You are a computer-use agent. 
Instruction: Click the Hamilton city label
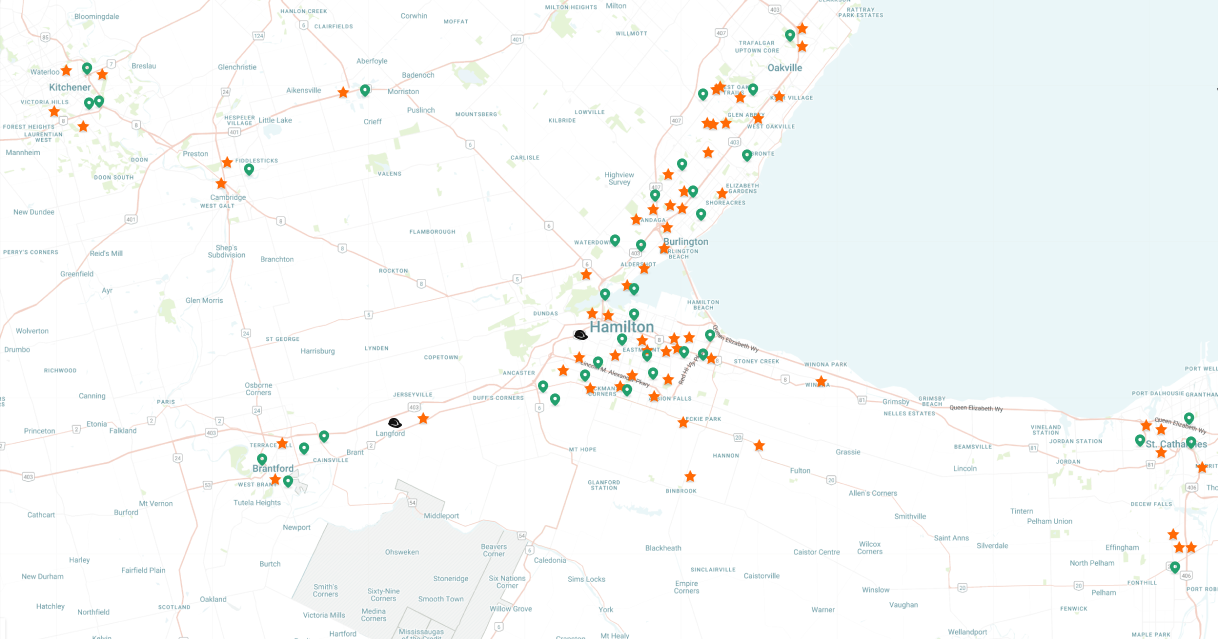point(621,327)
